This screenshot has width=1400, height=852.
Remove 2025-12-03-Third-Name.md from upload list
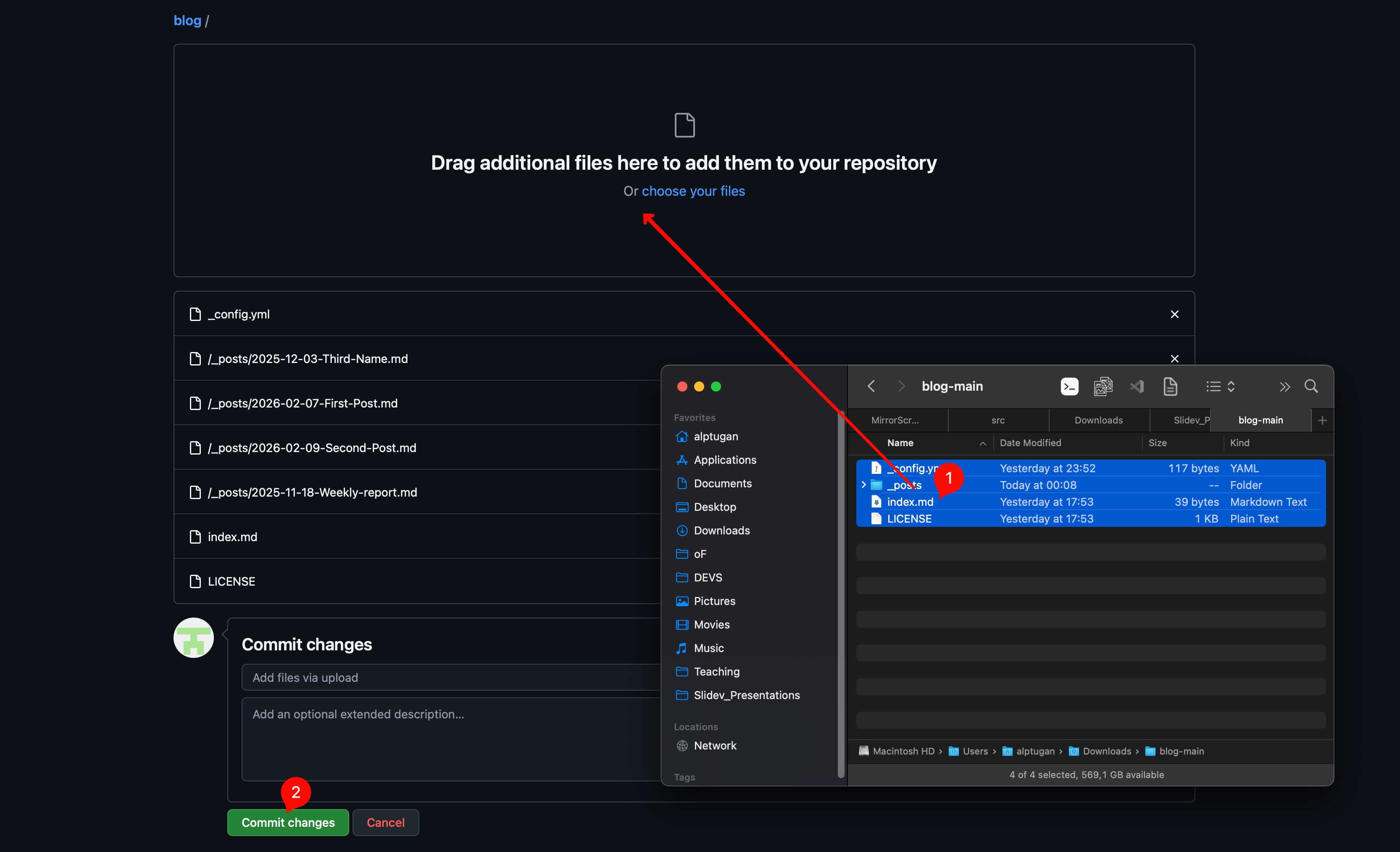(x=1174, y=358)
